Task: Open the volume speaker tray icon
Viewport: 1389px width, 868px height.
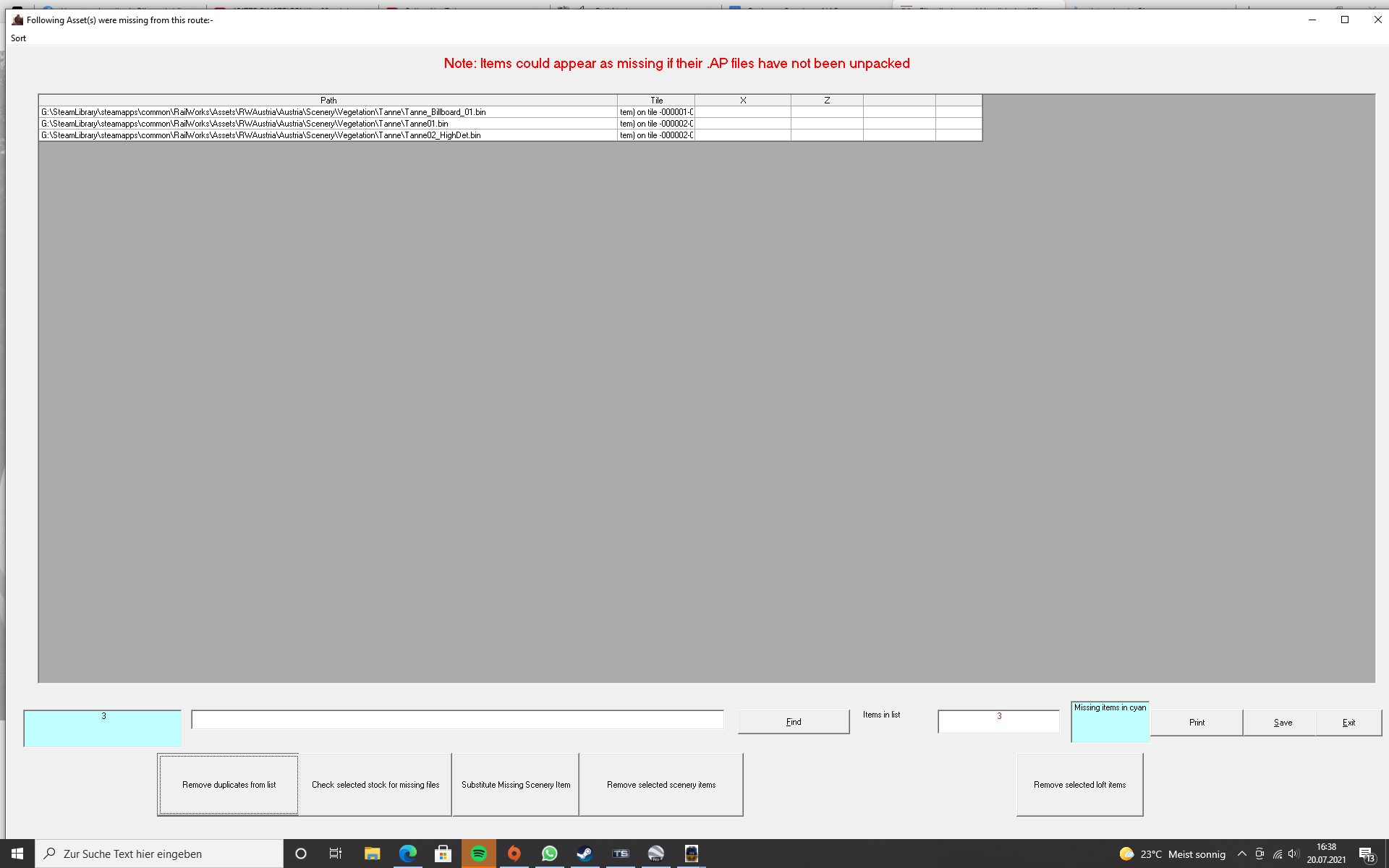Action: pyautogui.click(x=1294, y=854)
